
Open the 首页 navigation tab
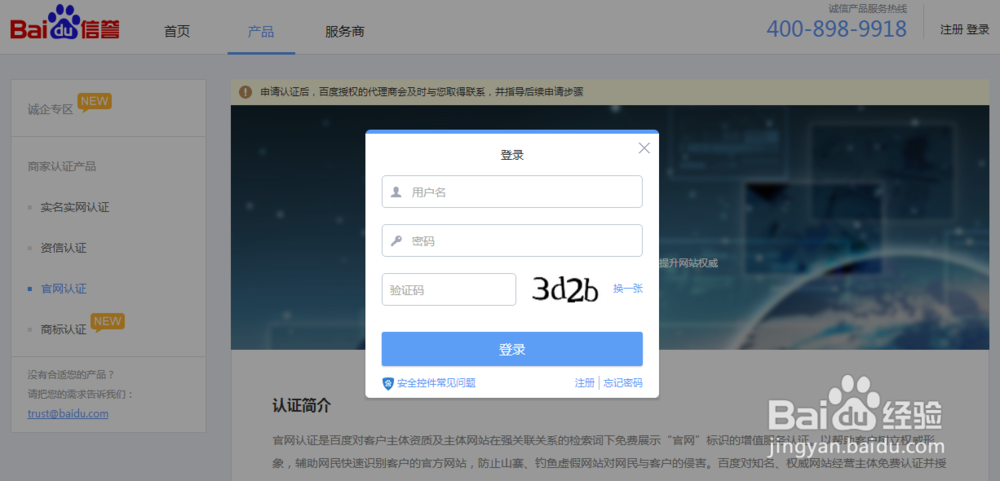click(x=177, y=31)
